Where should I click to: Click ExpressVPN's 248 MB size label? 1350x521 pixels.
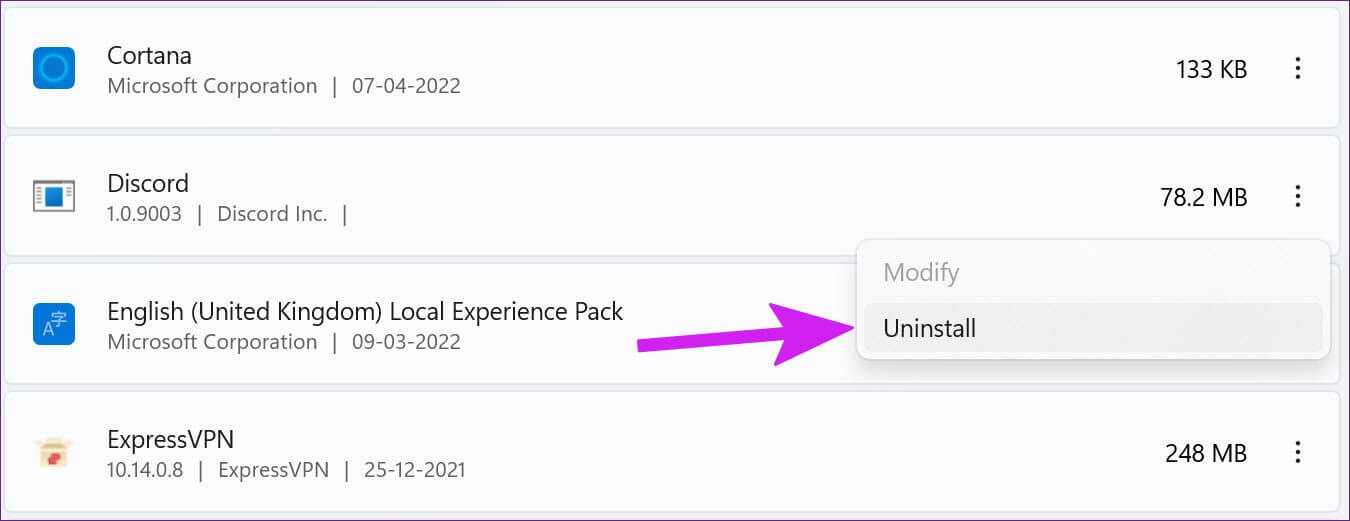pos(1206,453)
